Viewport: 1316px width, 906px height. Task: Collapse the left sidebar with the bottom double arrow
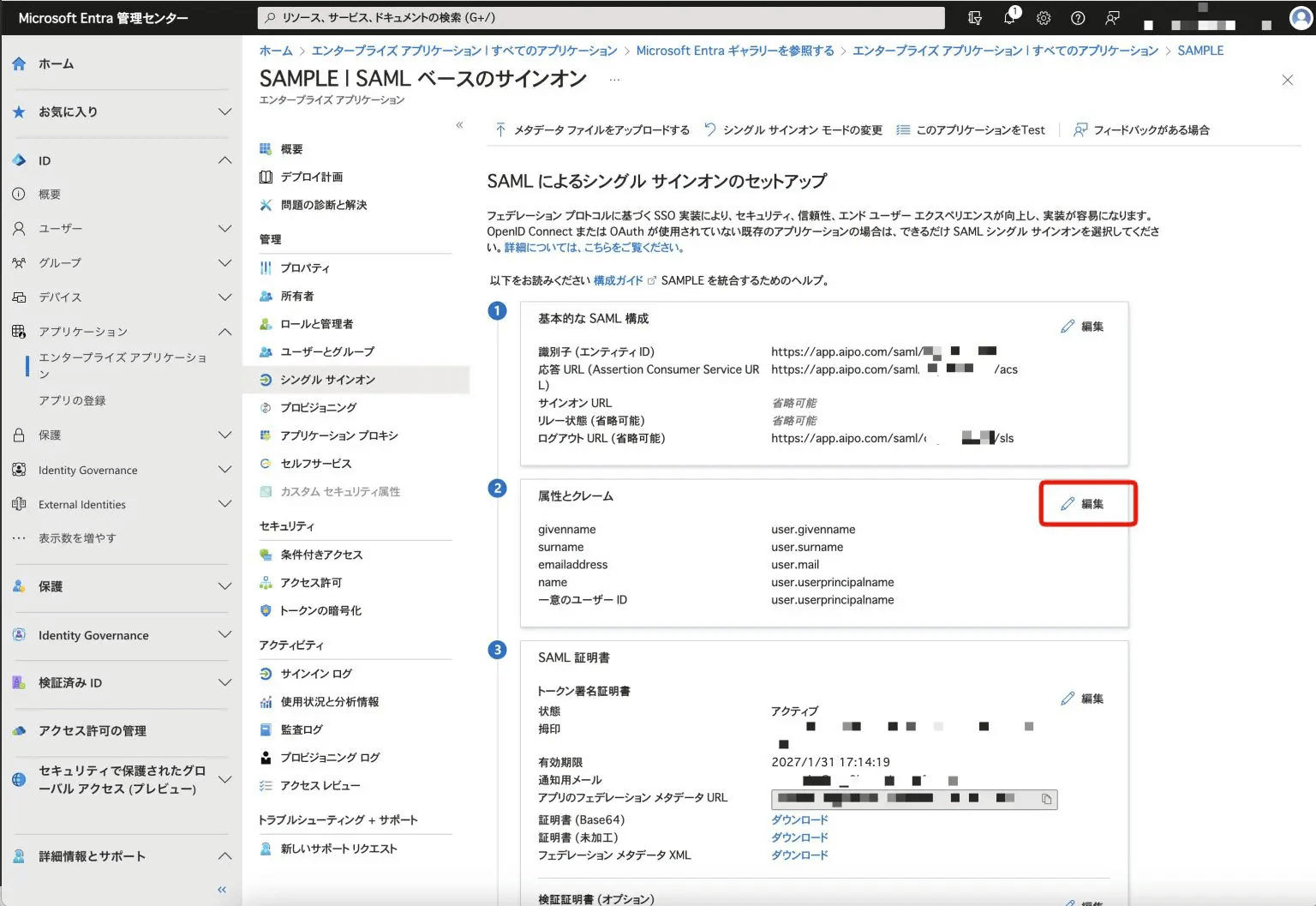[222, 890]
